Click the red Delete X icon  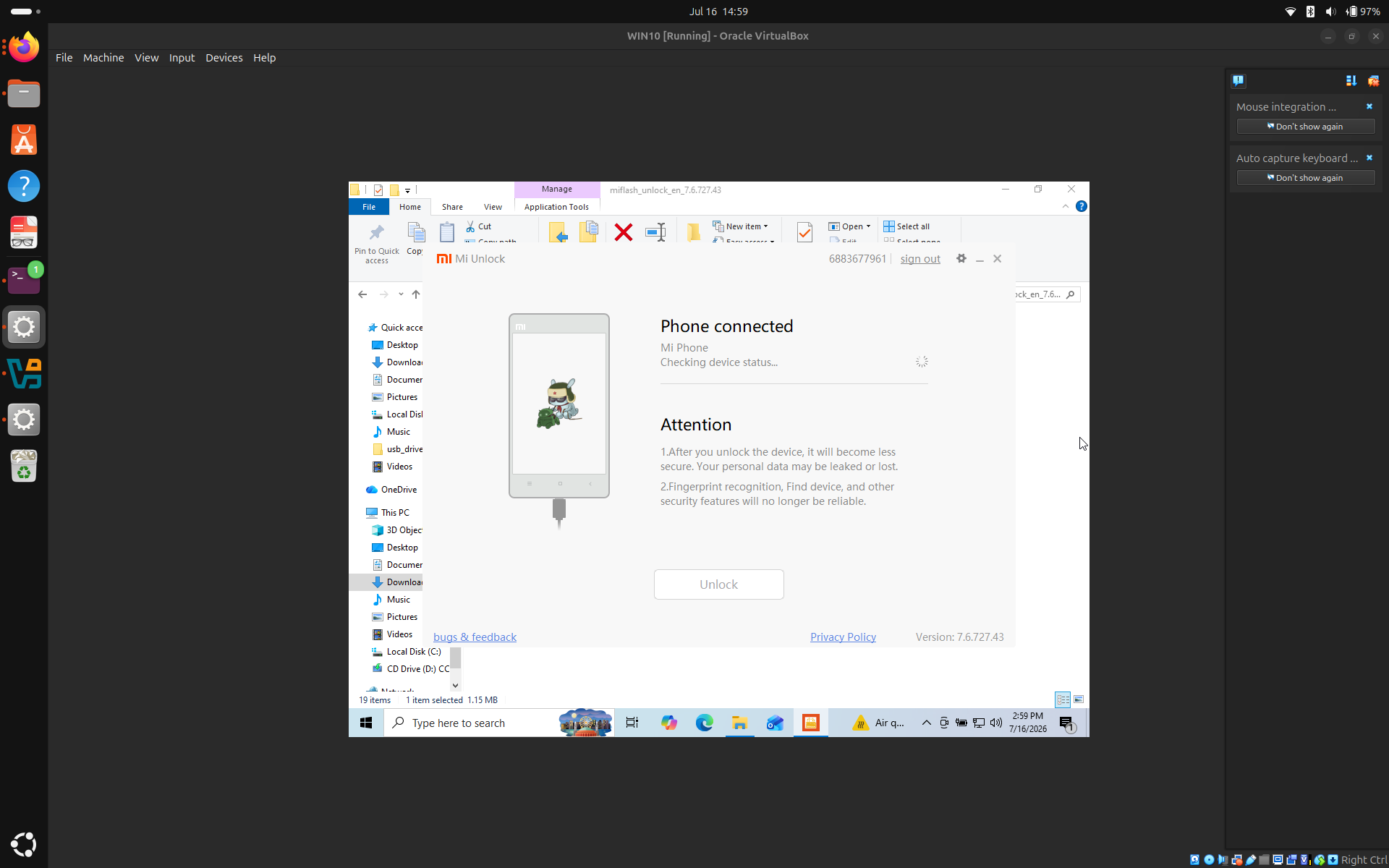click(x=623, y=232)
